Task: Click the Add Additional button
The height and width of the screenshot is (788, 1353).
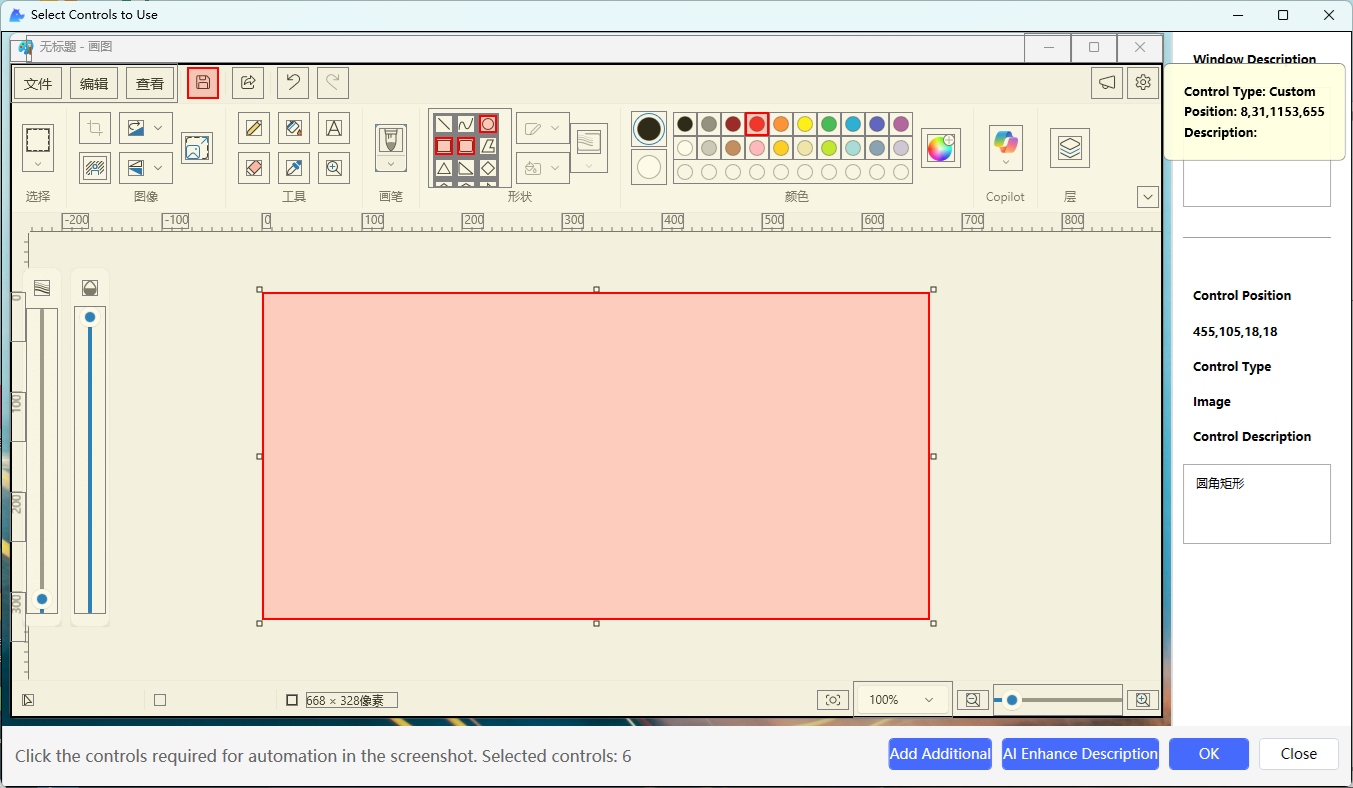Action: point(939,754)
